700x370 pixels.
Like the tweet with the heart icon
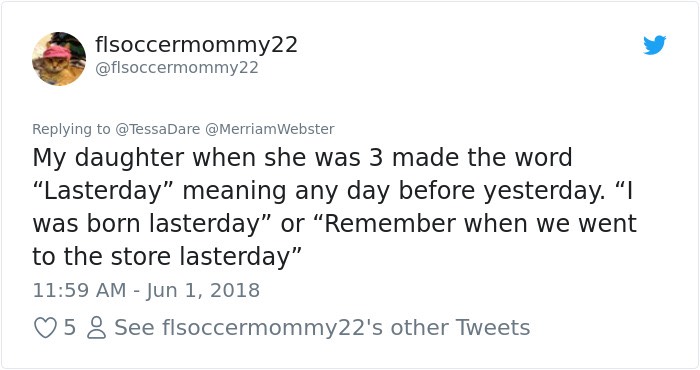(45, 328)
